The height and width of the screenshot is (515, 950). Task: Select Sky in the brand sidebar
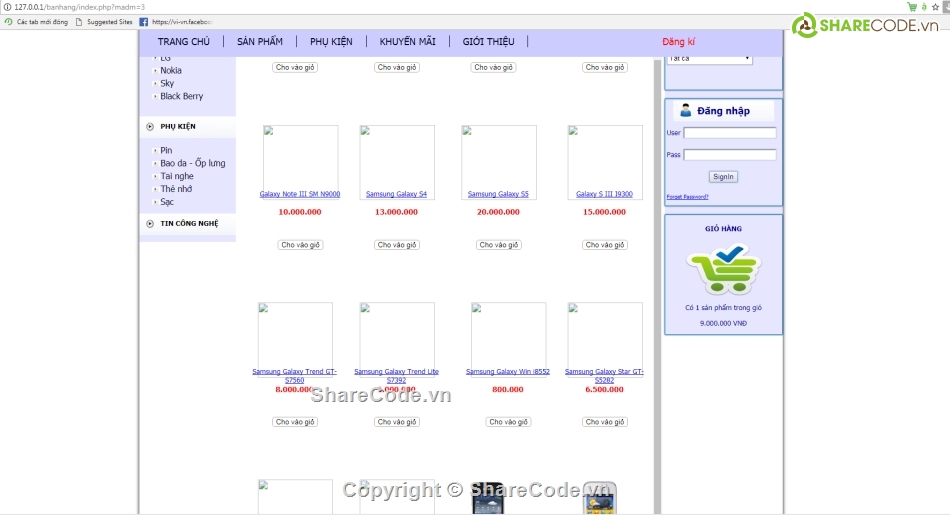point(167,83)
